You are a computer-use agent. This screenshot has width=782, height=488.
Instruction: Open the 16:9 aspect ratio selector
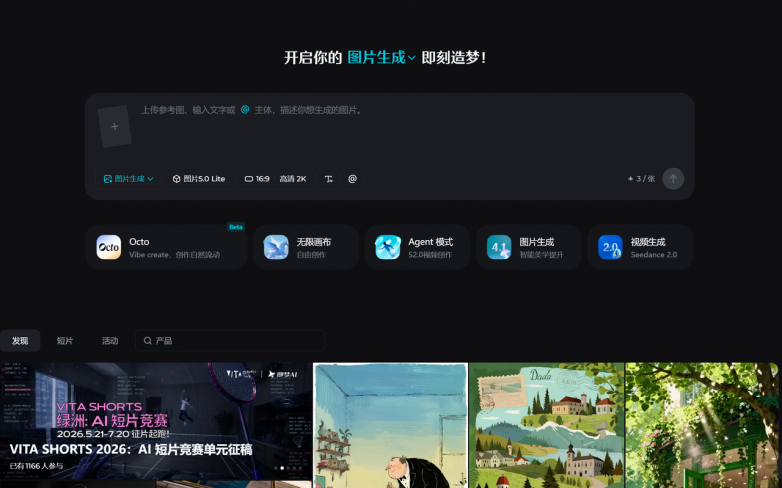257,179
